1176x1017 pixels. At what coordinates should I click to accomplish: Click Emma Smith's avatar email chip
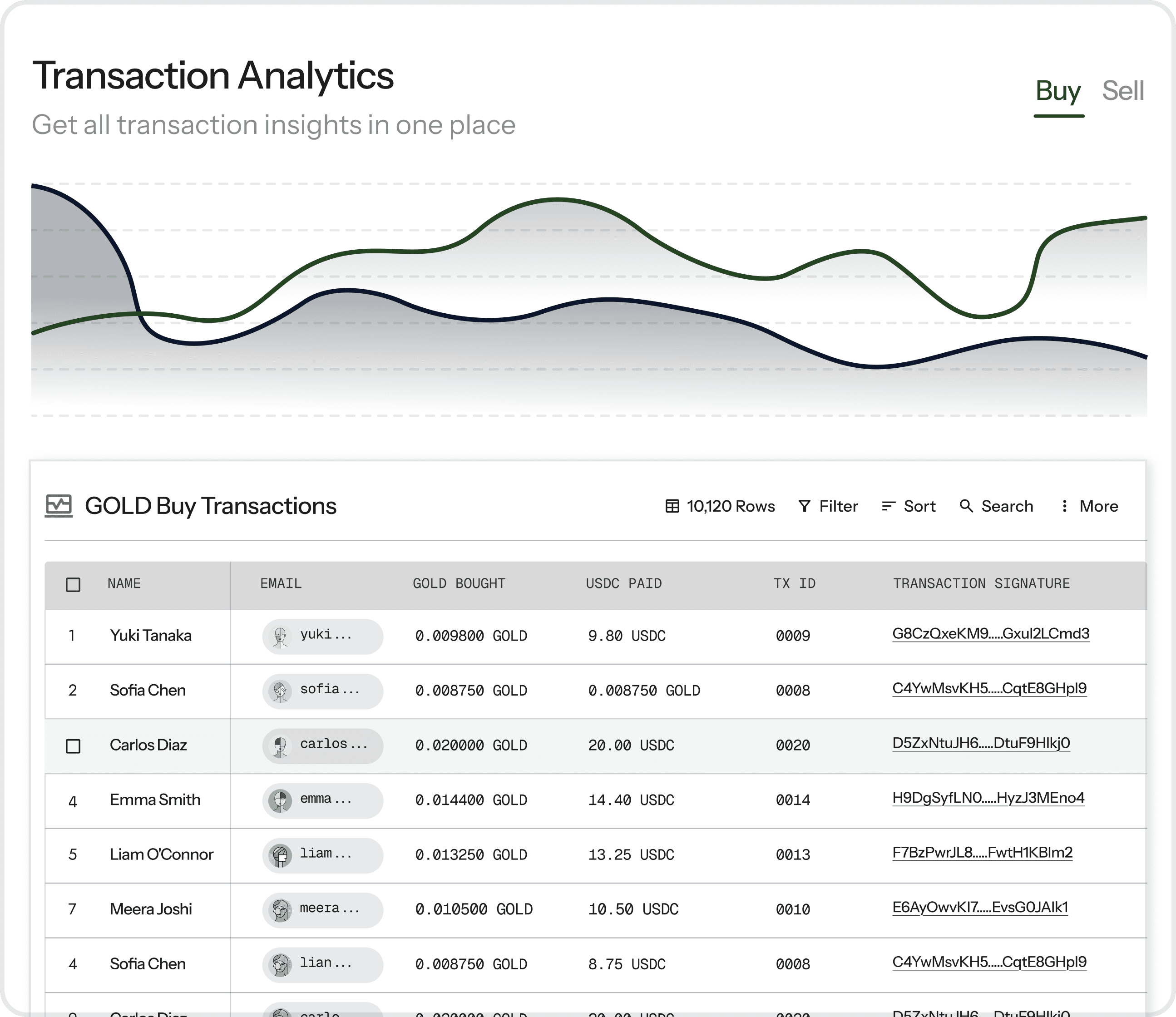[322, 800]
